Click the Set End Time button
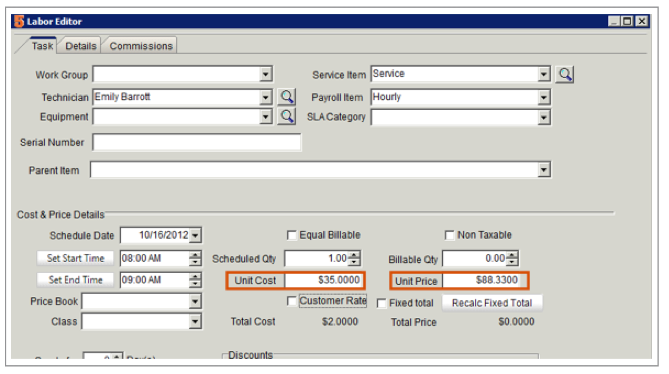 click(x=75, y=280)
